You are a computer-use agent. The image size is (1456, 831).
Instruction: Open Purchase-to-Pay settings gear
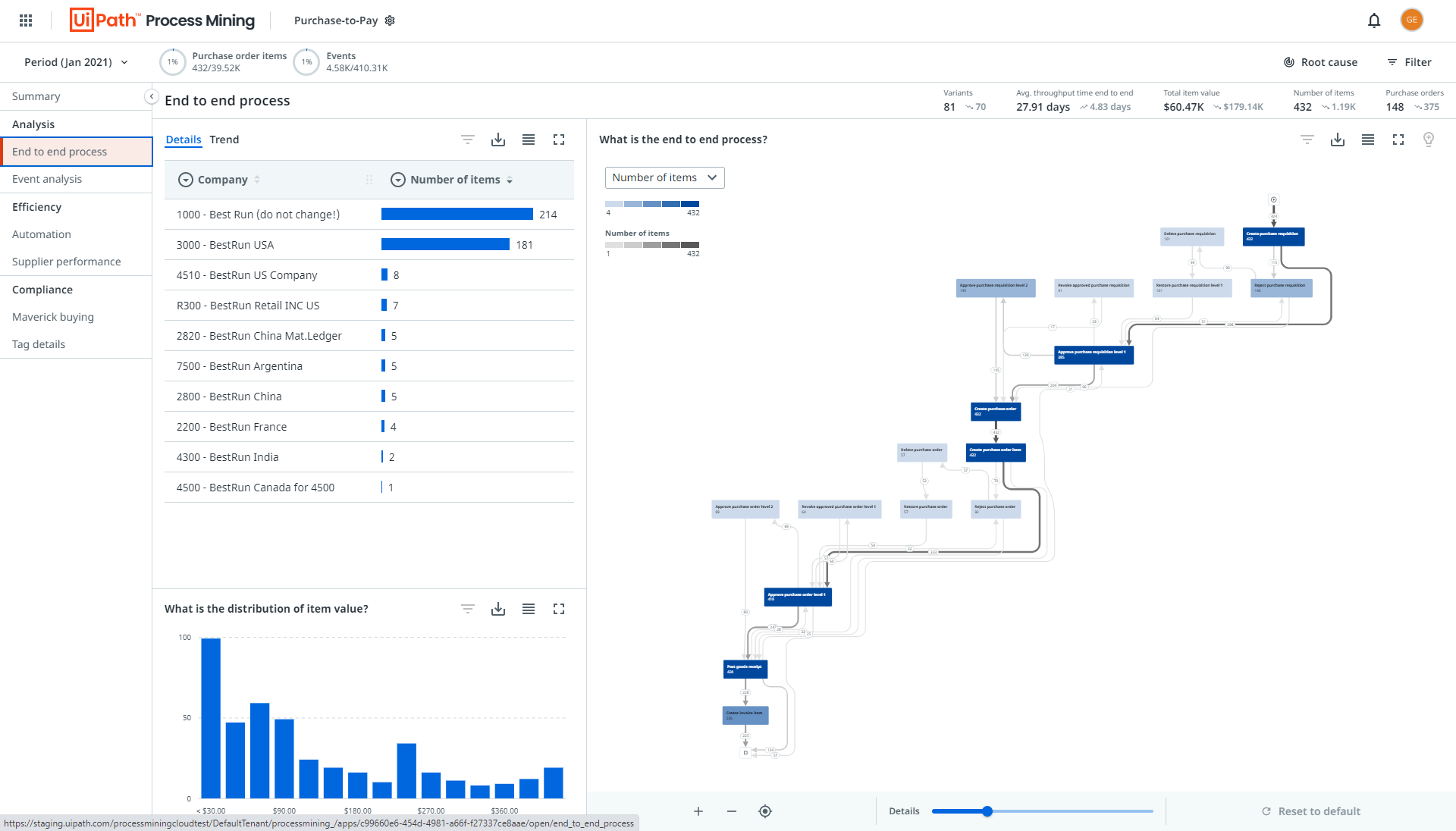point(390,20)
